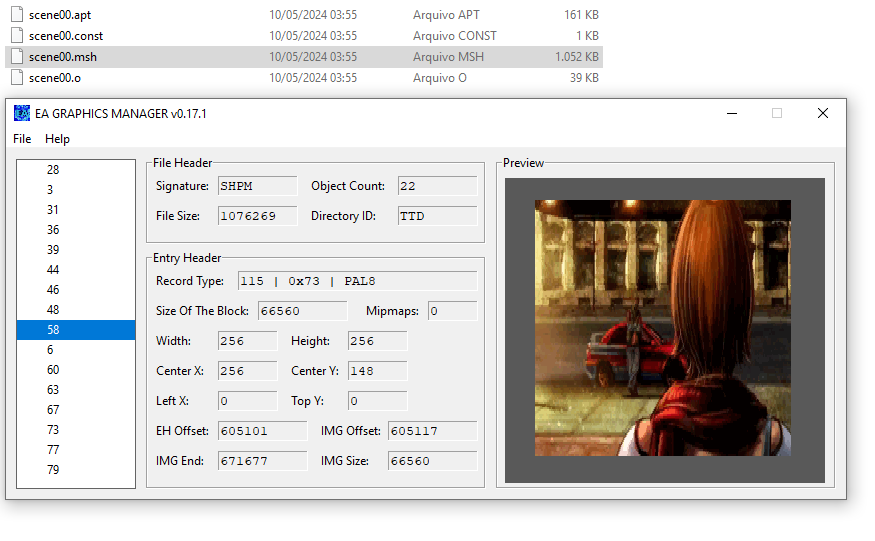Click the Record Type field
The width and height of the screenshot is (875, 541).
[357, 281]
